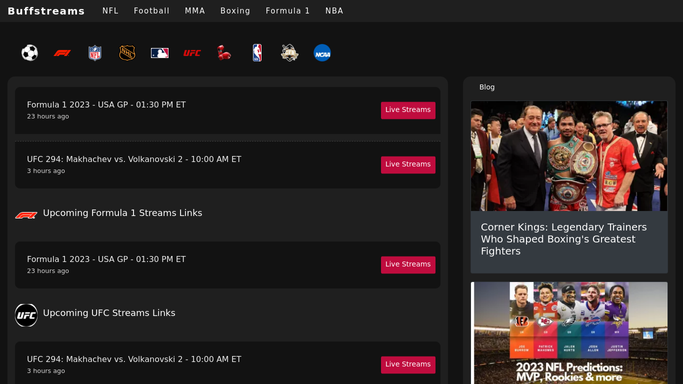
Task: Go to Buffstreams home logo
Action: tap(46, 11)
